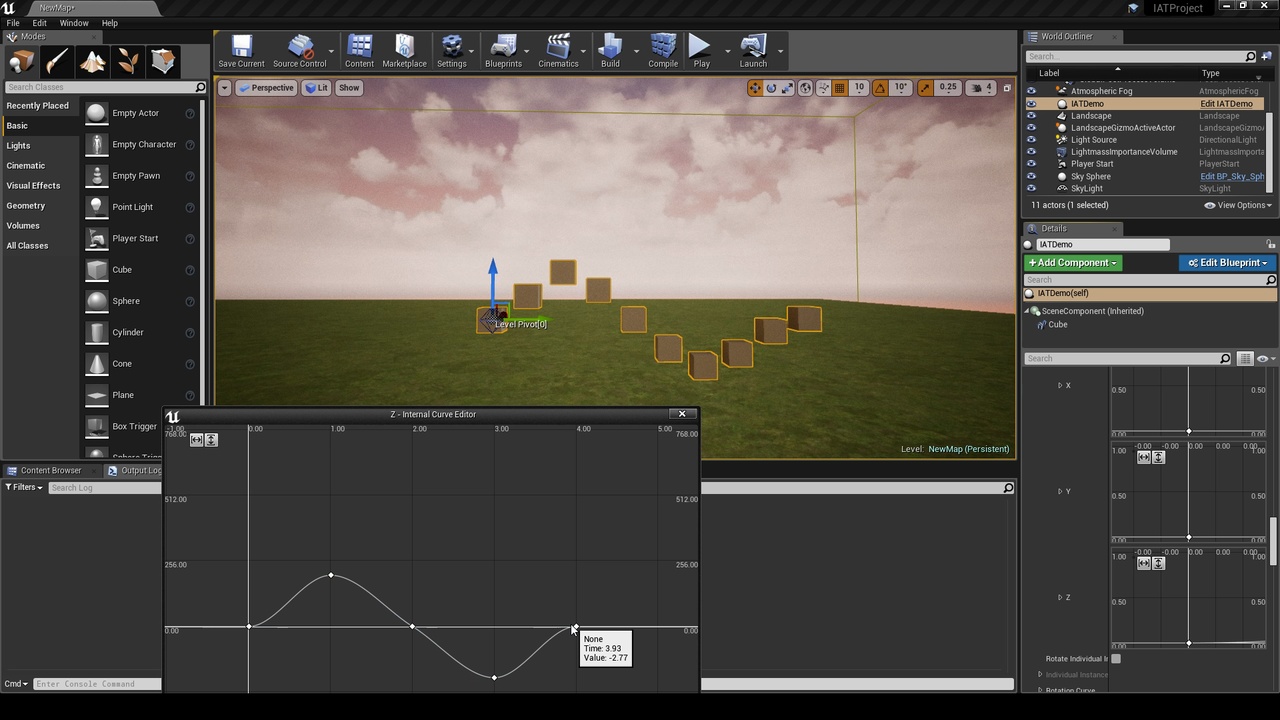1280x720 pixels.
Task: Open the Help menu
Action: [110, 23]
